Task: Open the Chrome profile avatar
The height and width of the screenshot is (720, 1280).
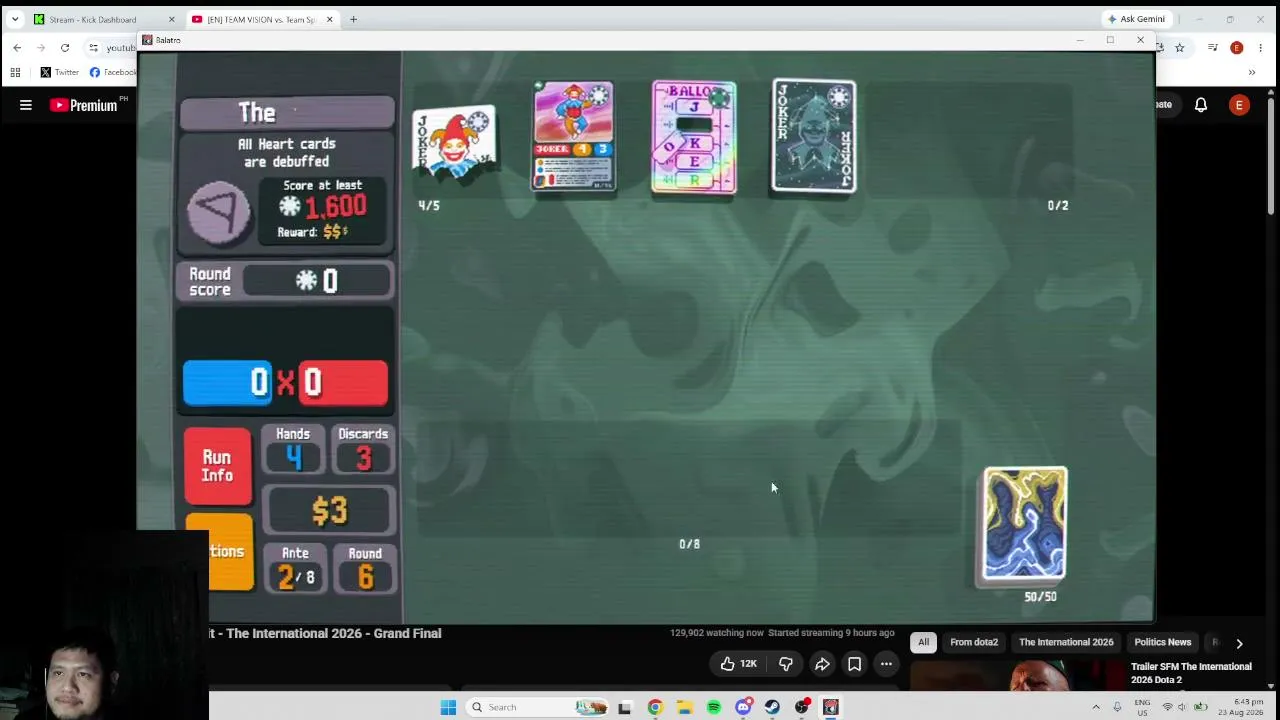Action: (1237, 47)
